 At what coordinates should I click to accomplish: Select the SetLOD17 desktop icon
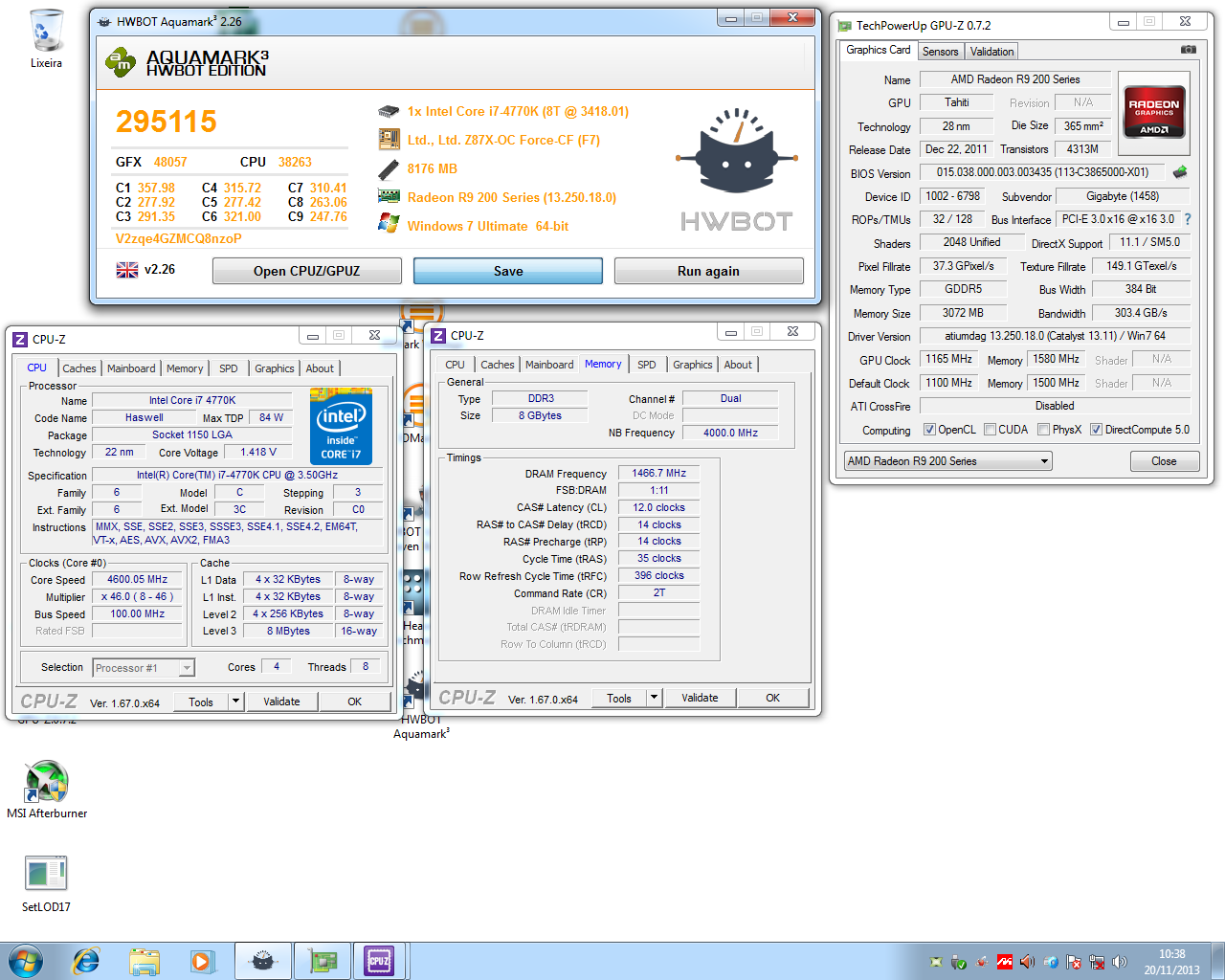click(46, 883)
